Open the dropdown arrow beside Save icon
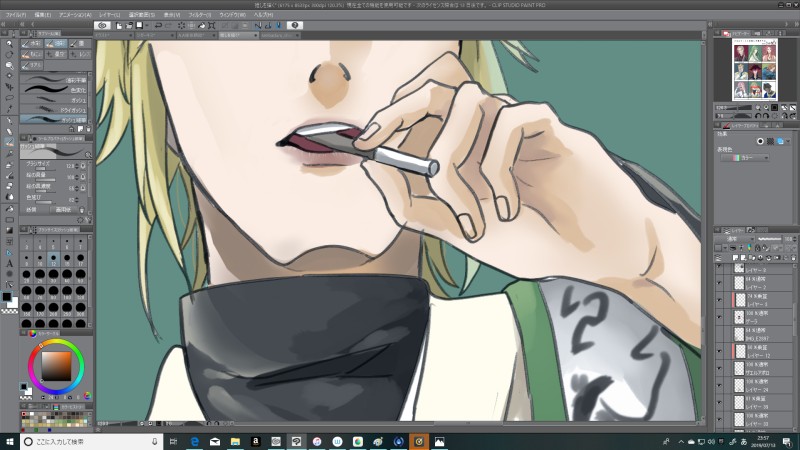The width and height of the screenshot is (800, 450). (x=147, y=25)
